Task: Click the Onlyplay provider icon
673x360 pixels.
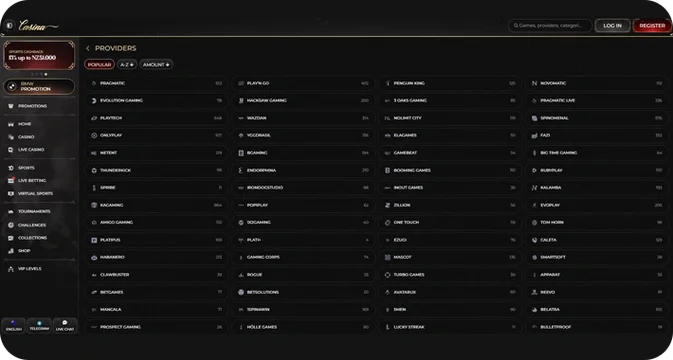Action: (94, 135)
